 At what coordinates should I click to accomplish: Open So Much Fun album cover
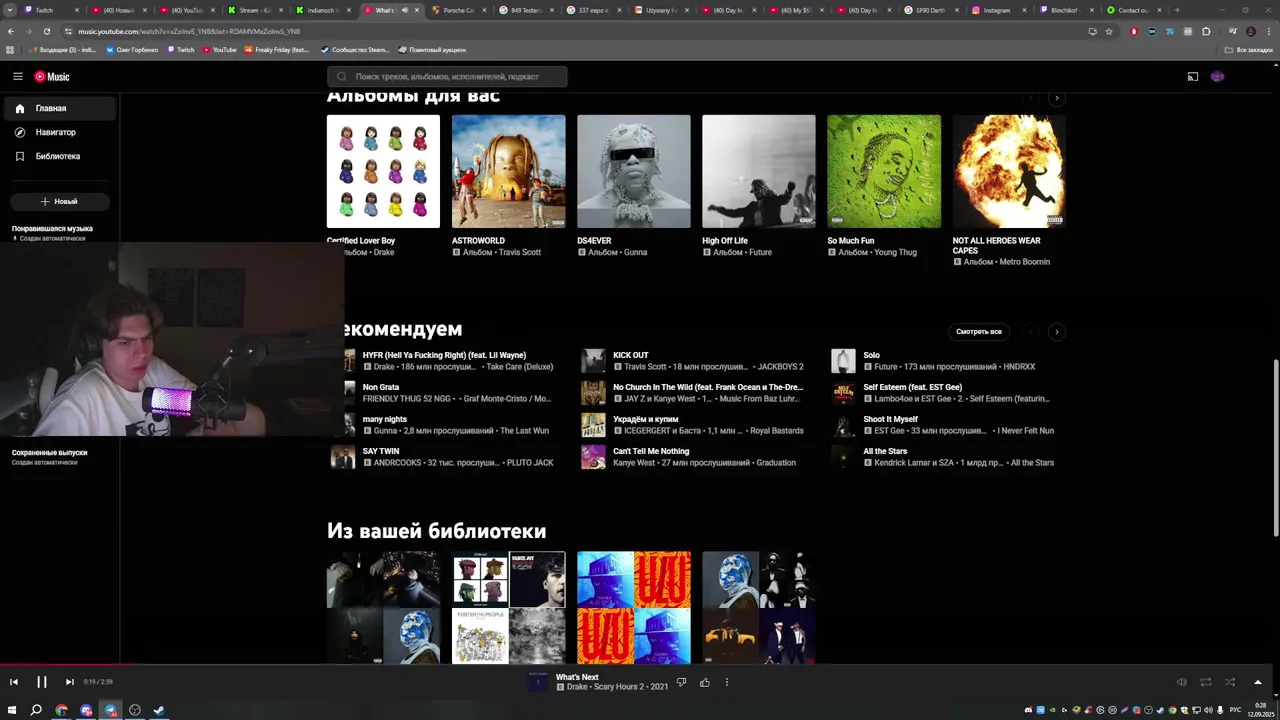[884, 171]
